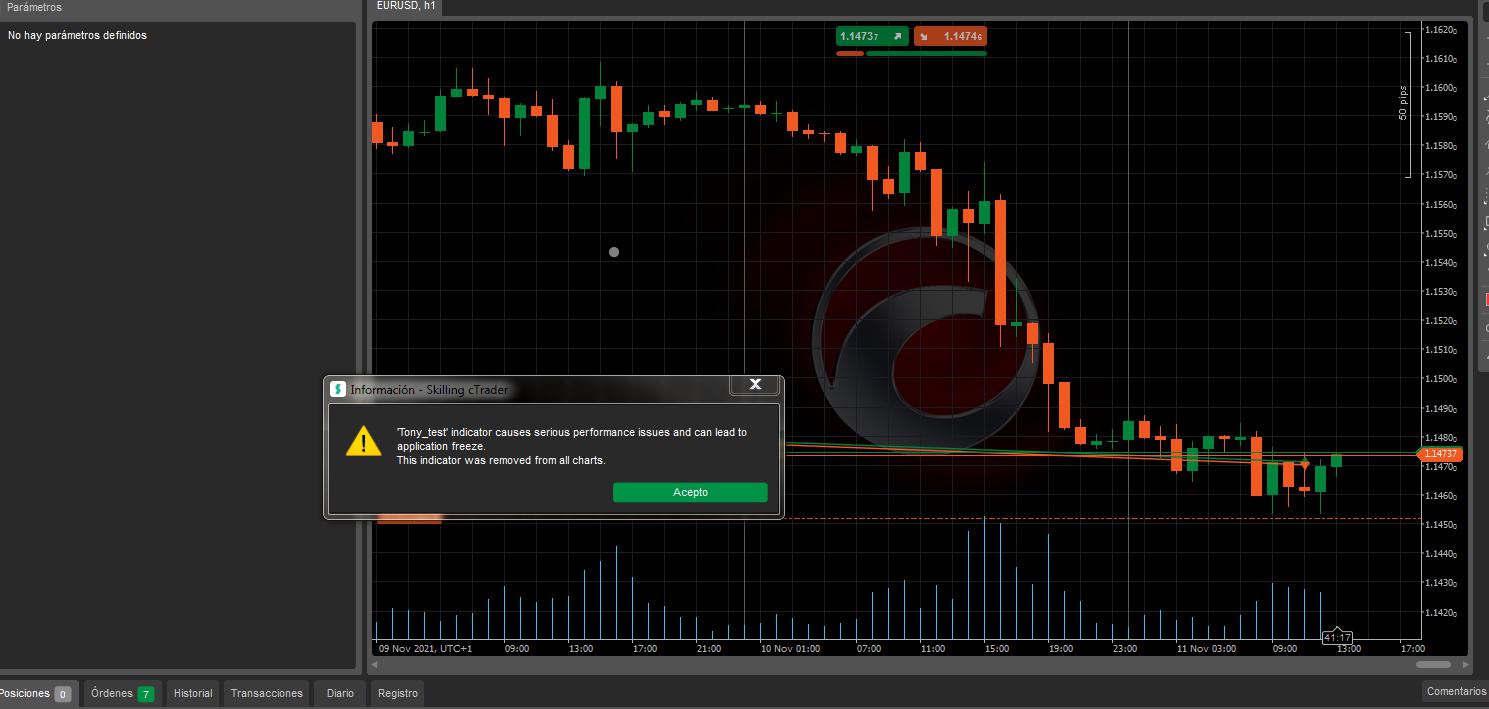The width and height of the screenshot is (1489, 709).
Task: Click 'This indicator was removed from all charts.'
Action: tap(501, 460)
